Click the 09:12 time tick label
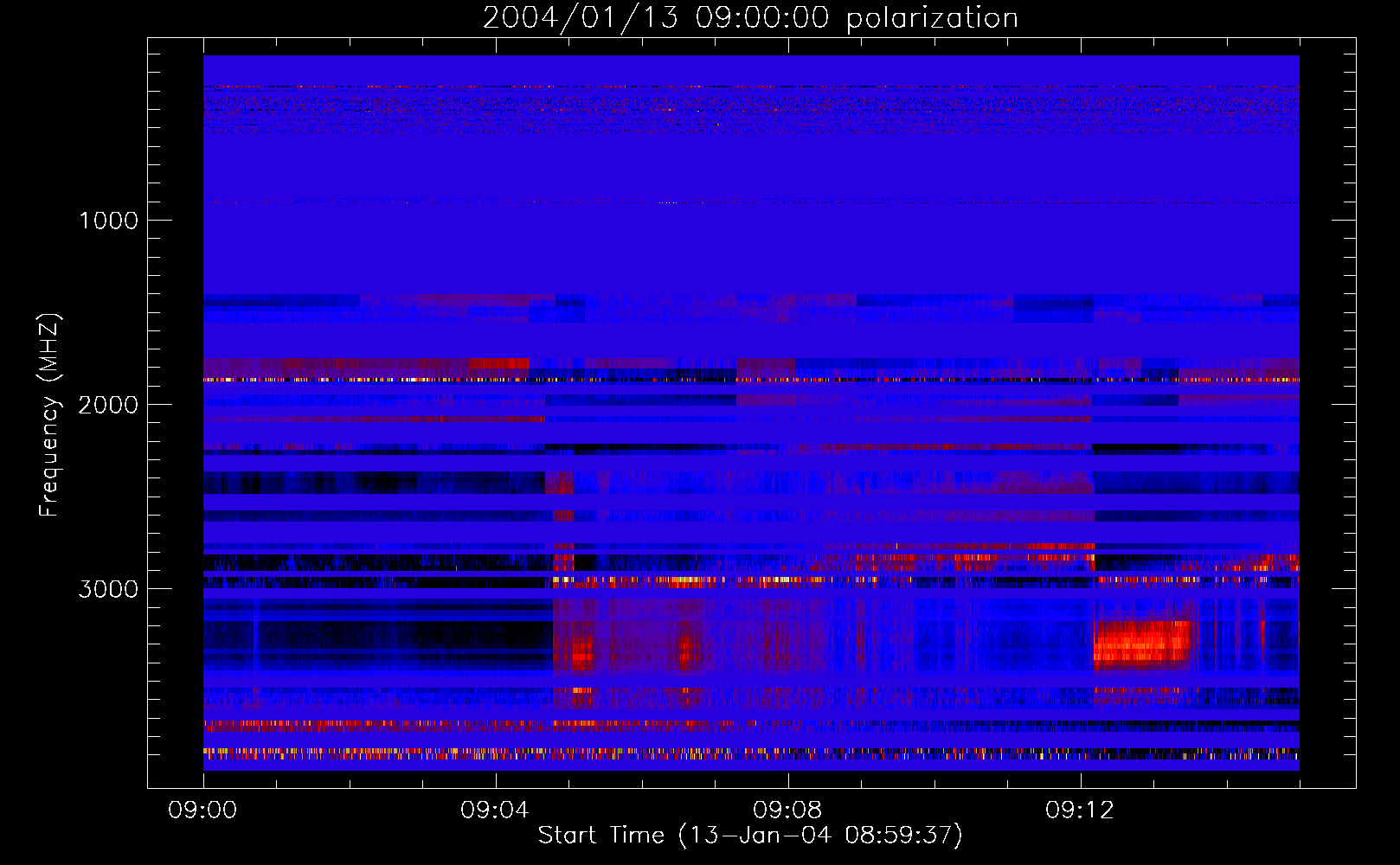The image size is (1400, 865). pyautogui.click(x=1080, y=811)
